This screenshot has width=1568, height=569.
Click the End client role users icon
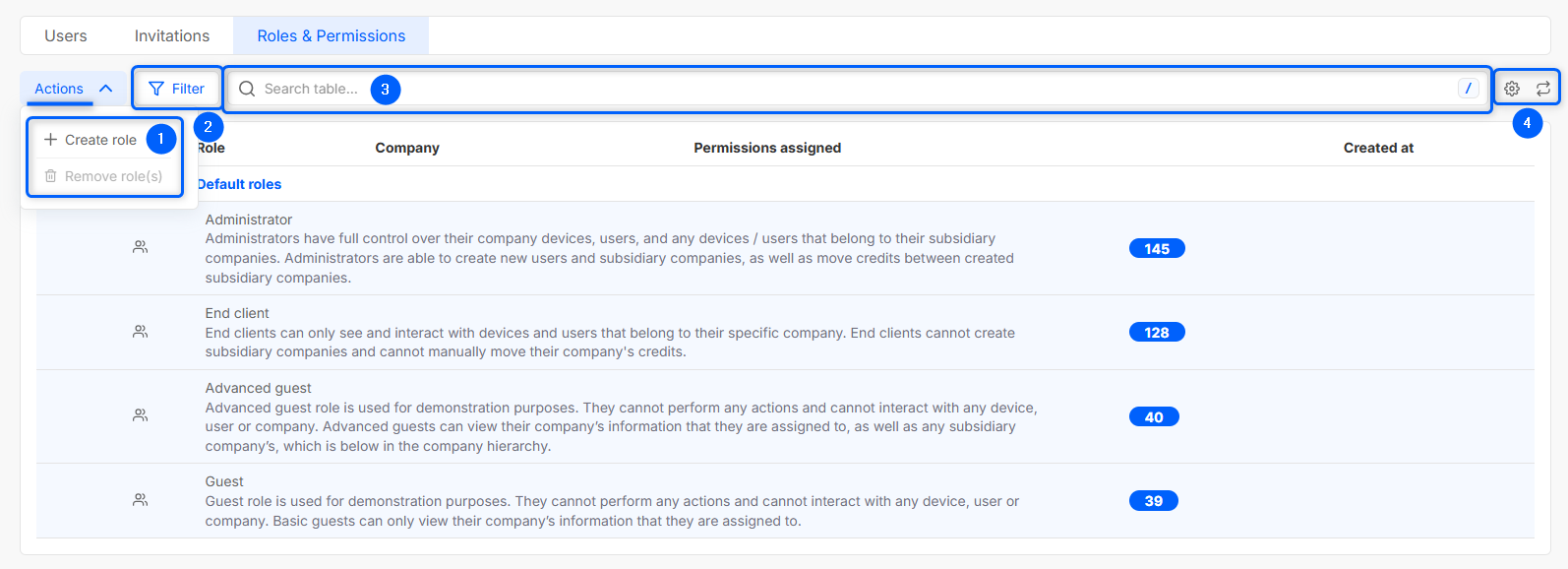(141, 332)
